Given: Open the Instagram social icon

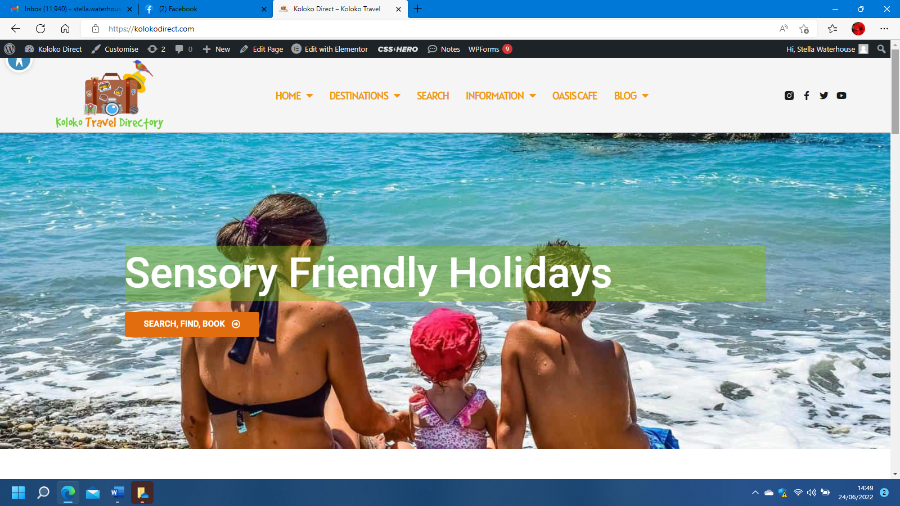Looking at the screenshot, I should point(789,96).
